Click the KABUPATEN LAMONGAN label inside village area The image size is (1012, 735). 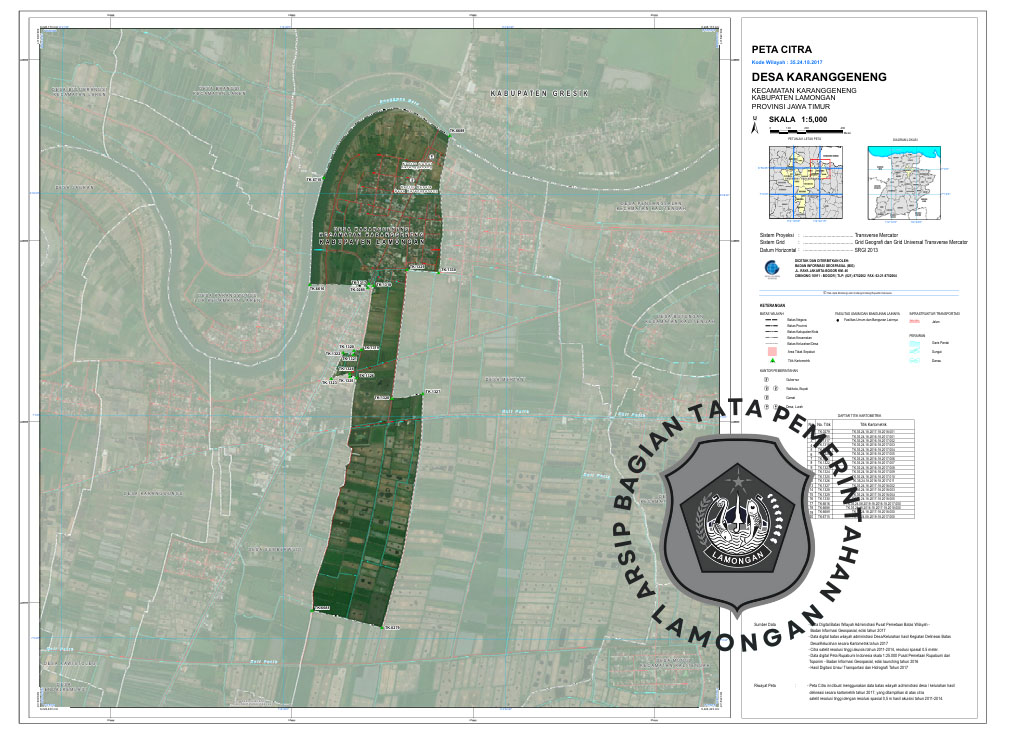coord(371,243)
